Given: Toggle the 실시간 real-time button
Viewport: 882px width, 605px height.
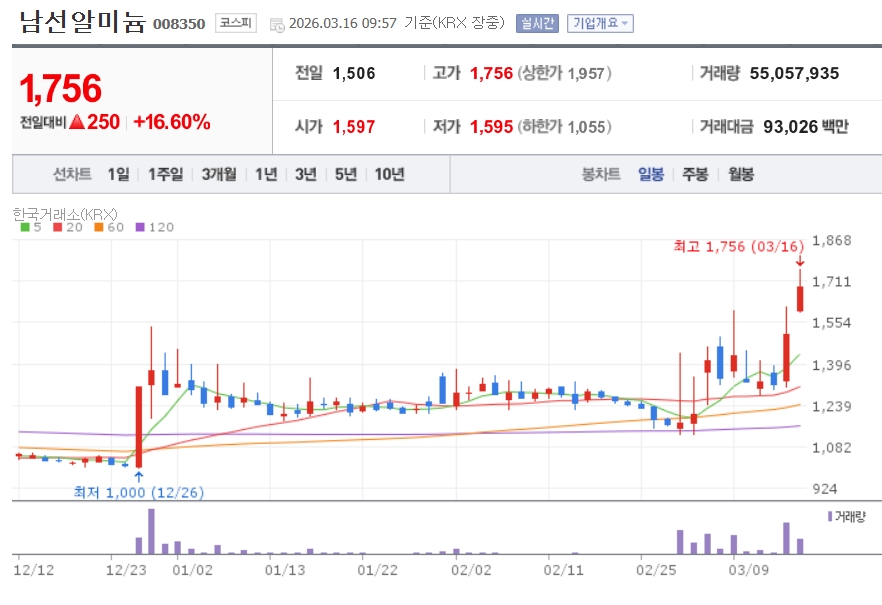Looking at the screenshot, I should click(537, 23).
